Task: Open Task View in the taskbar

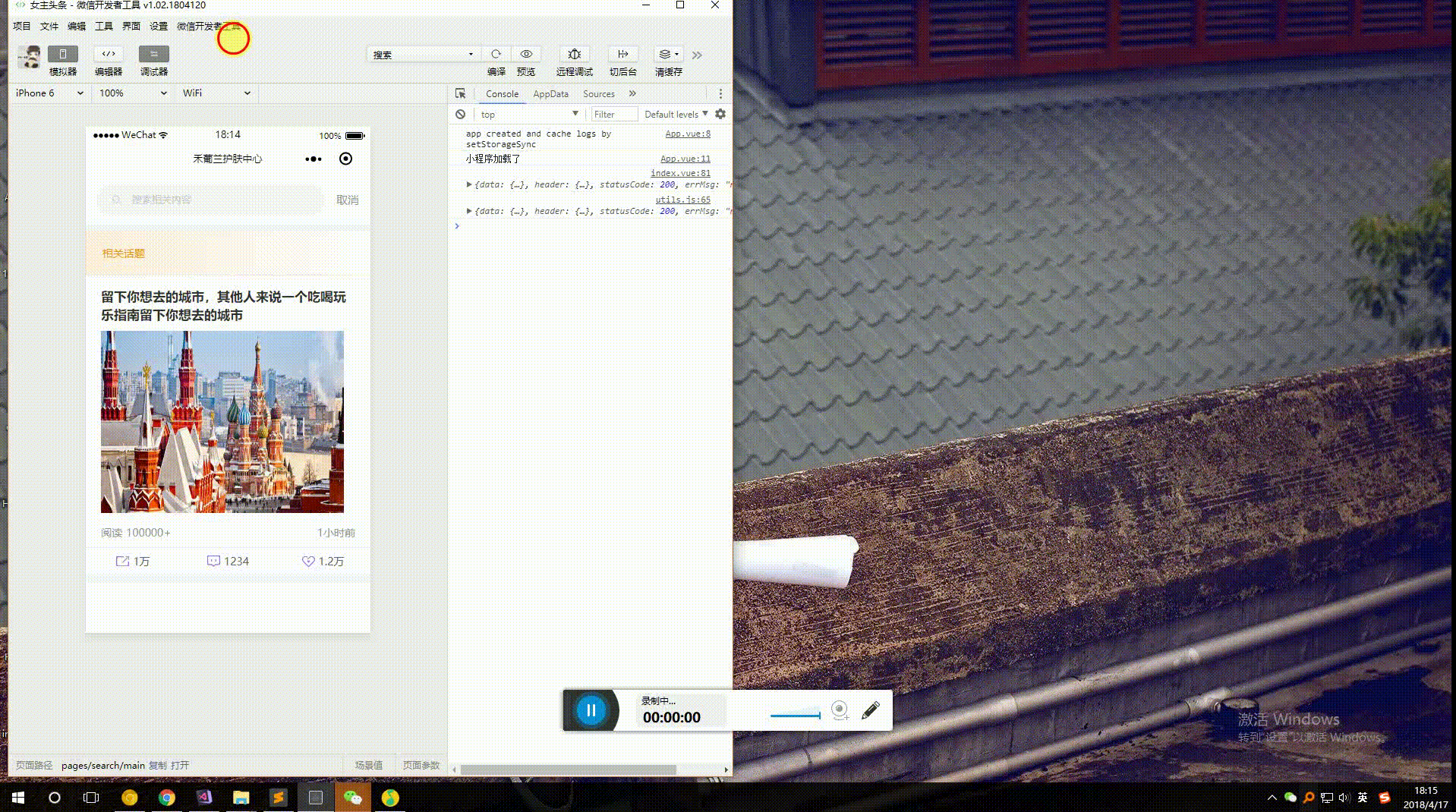Action: point(91,798)
